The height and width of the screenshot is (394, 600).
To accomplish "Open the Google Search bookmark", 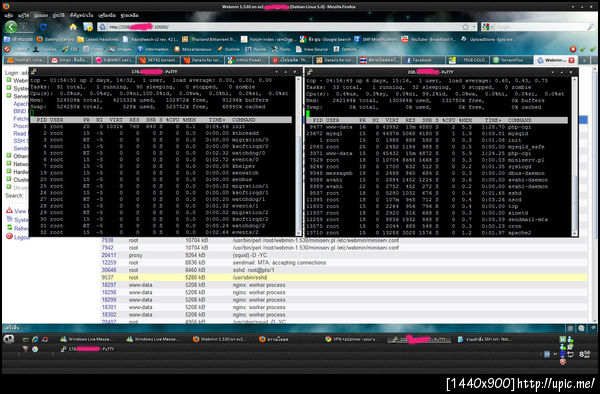I will [325, 39].
